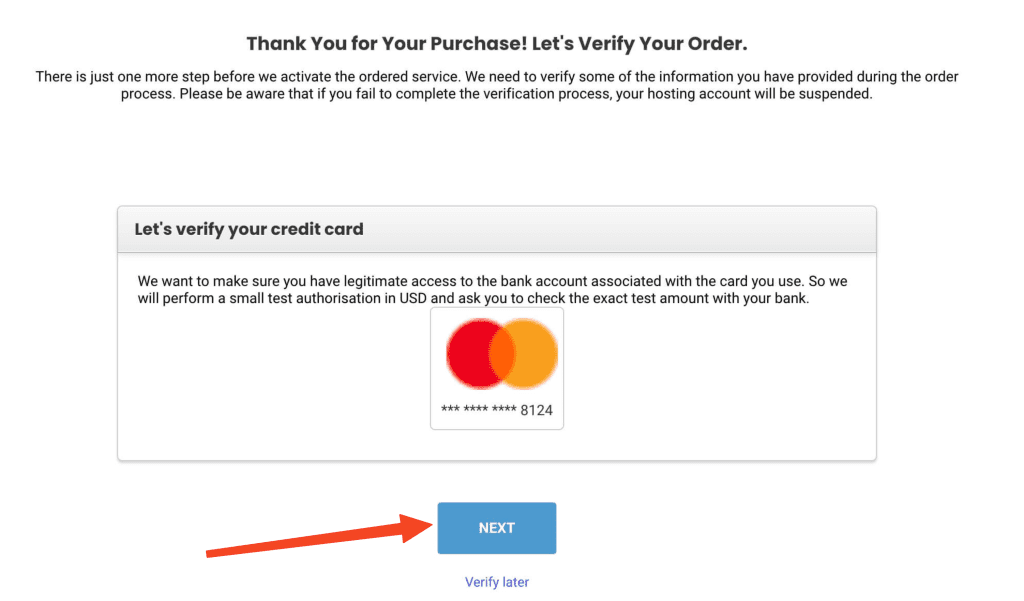Image resolution: width=1024 pixels, height=601 pixels.
Task: Click the blue NEXT button
Action: coord(496,528)
